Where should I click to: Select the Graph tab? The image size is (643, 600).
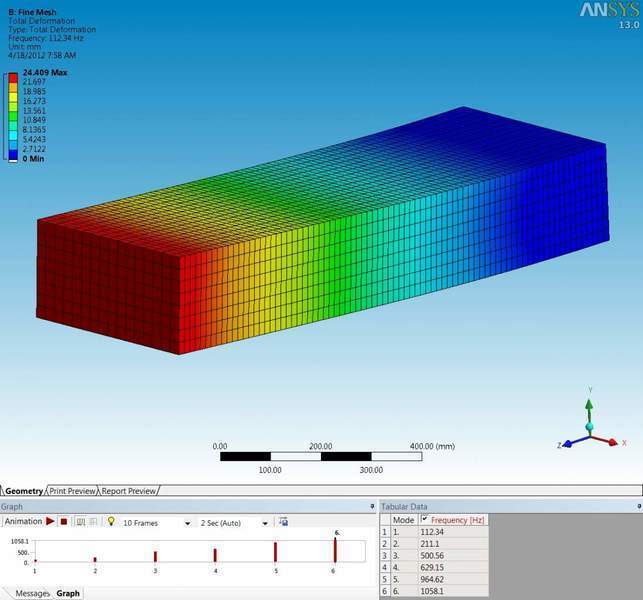point(68,593)
